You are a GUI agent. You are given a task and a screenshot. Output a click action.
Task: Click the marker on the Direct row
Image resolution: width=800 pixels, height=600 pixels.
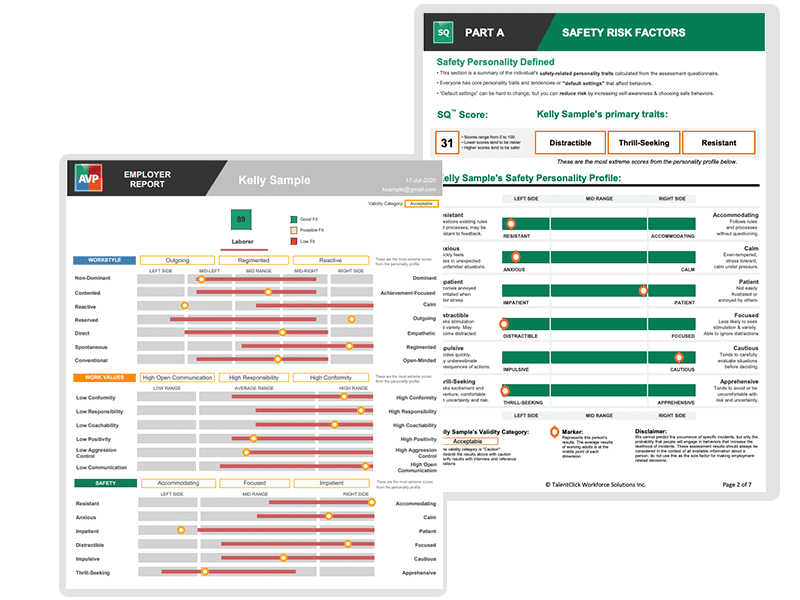pyautogui.click(x=282, y=332)
